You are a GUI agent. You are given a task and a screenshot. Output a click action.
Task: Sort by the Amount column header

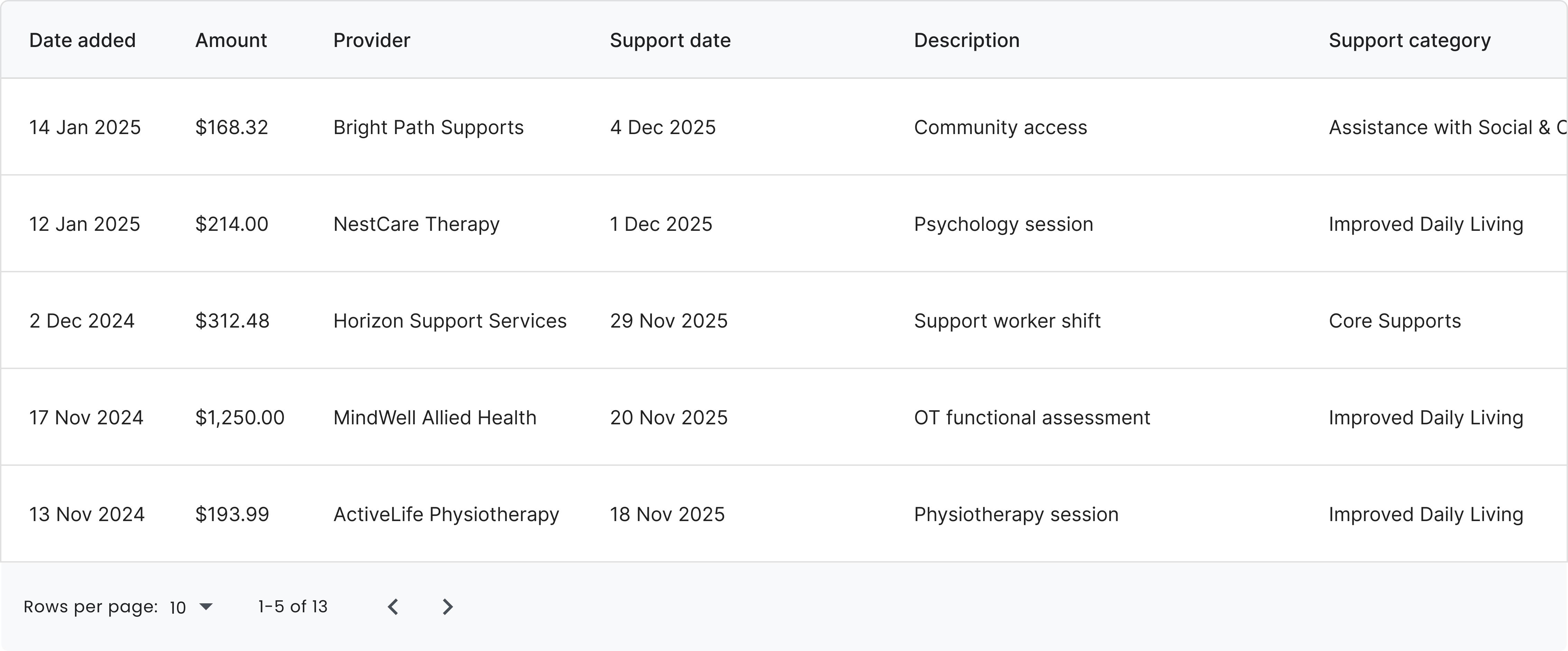pyautogui.click(x=231, y=40)
